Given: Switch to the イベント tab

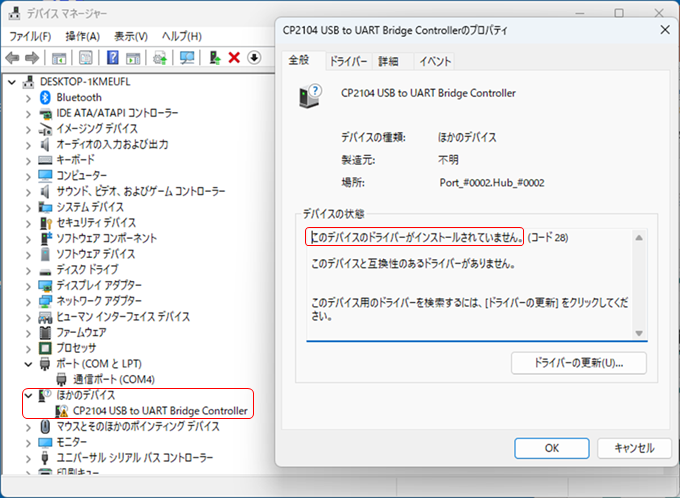Looking at the screenshot, I should click(435, 61).
